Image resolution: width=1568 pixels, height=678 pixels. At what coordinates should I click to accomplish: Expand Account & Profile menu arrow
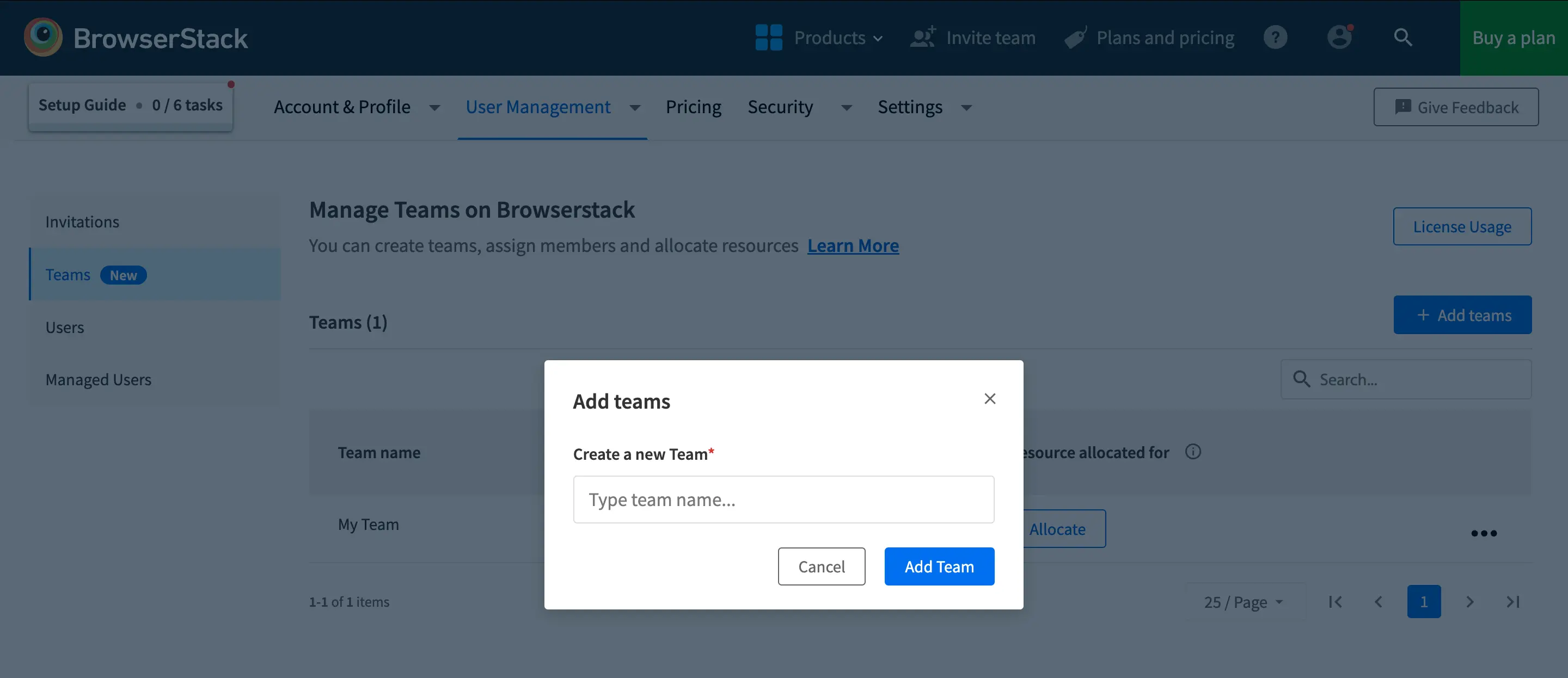click(434, 108)
